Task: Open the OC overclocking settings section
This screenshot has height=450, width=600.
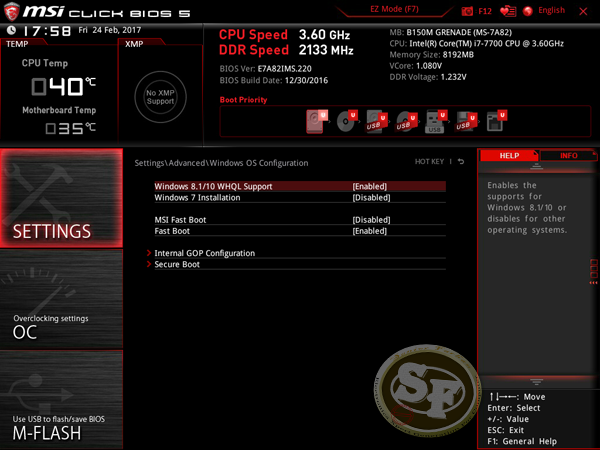Action: pyautogui.click(x=61, y=299)
